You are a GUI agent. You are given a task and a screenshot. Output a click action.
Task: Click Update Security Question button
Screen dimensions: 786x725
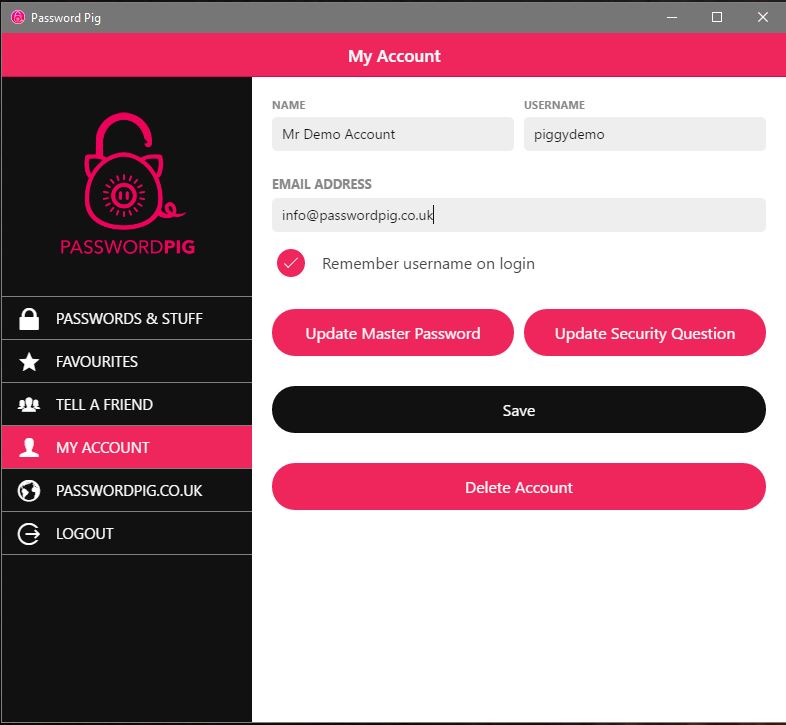(645, 333)
